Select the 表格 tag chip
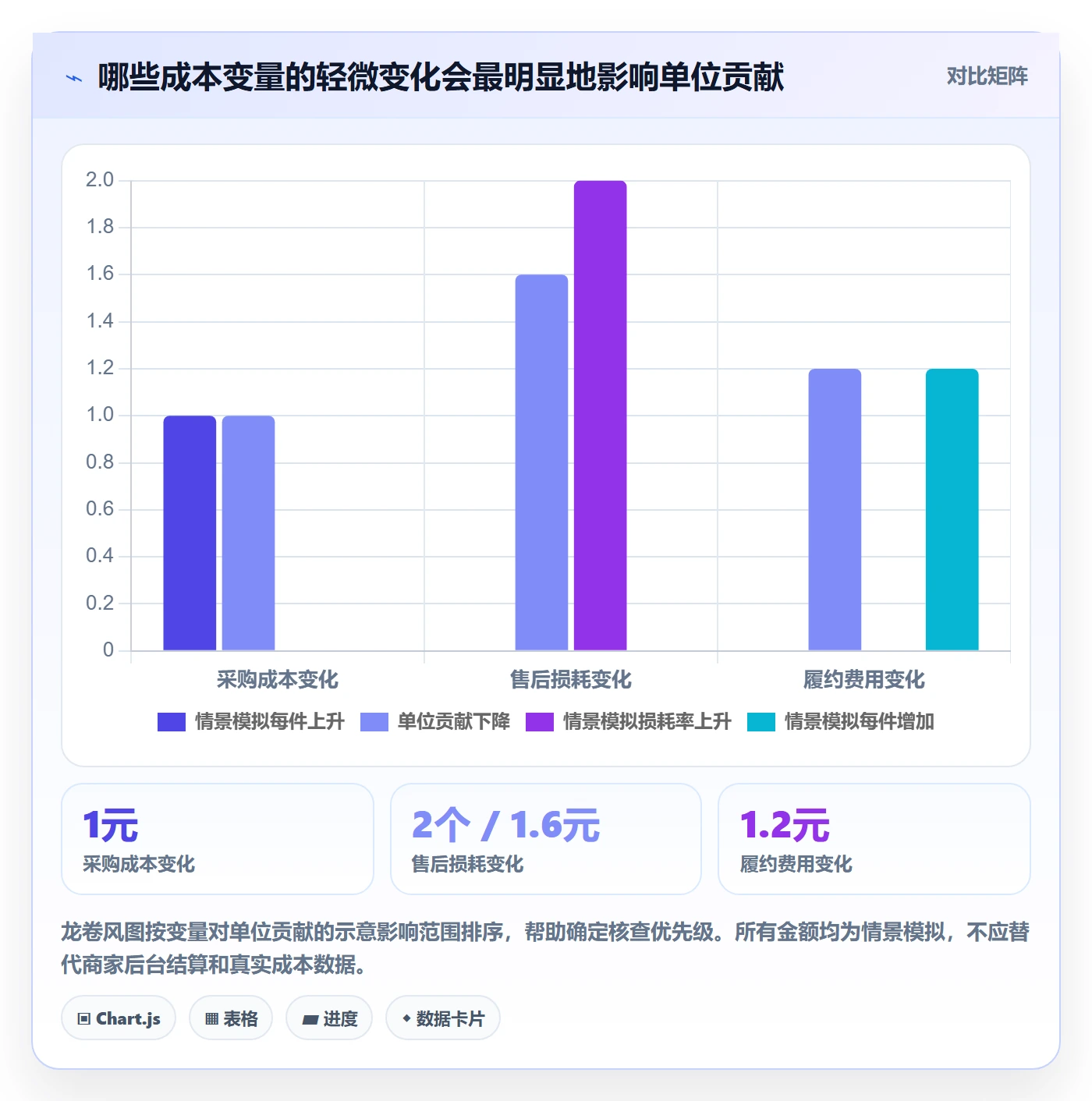Image resolution: width=1092 pixels, height=1101 pixels. [x=231, y=1018]
